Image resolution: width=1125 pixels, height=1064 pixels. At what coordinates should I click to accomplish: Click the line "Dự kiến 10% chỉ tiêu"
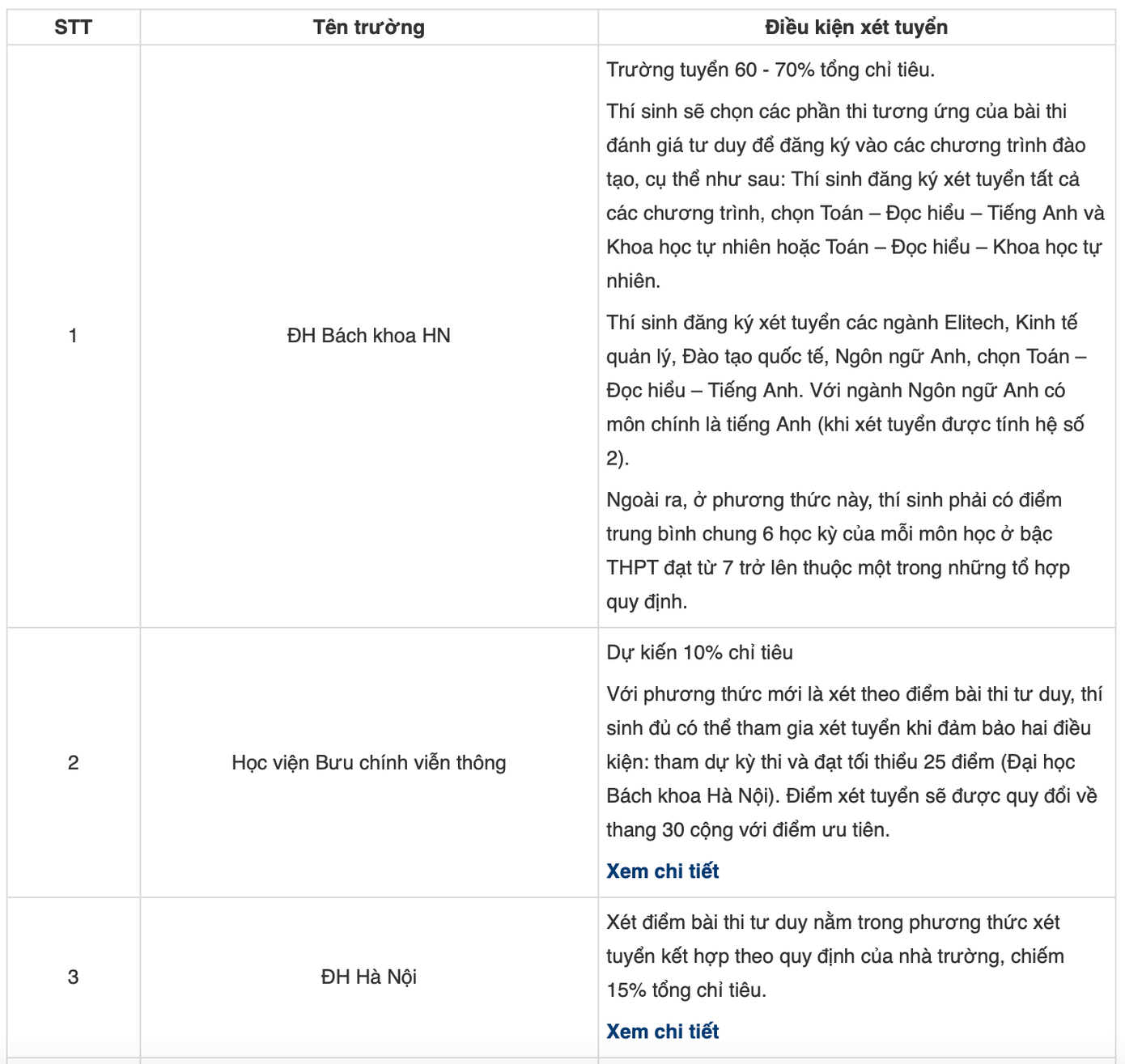(x=699, y=653)
